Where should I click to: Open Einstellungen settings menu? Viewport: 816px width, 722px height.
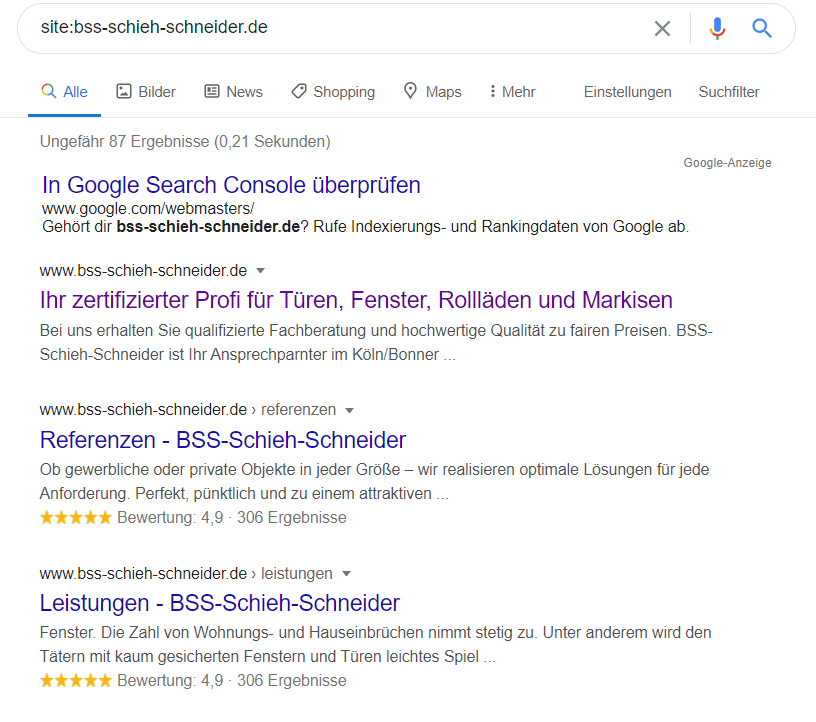(627, 92)
